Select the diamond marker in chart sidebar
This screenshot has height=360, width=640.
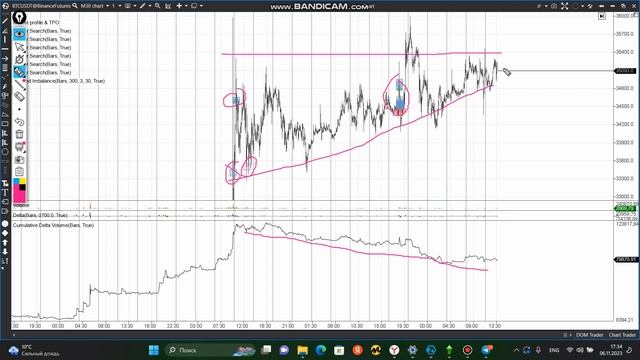5,233
